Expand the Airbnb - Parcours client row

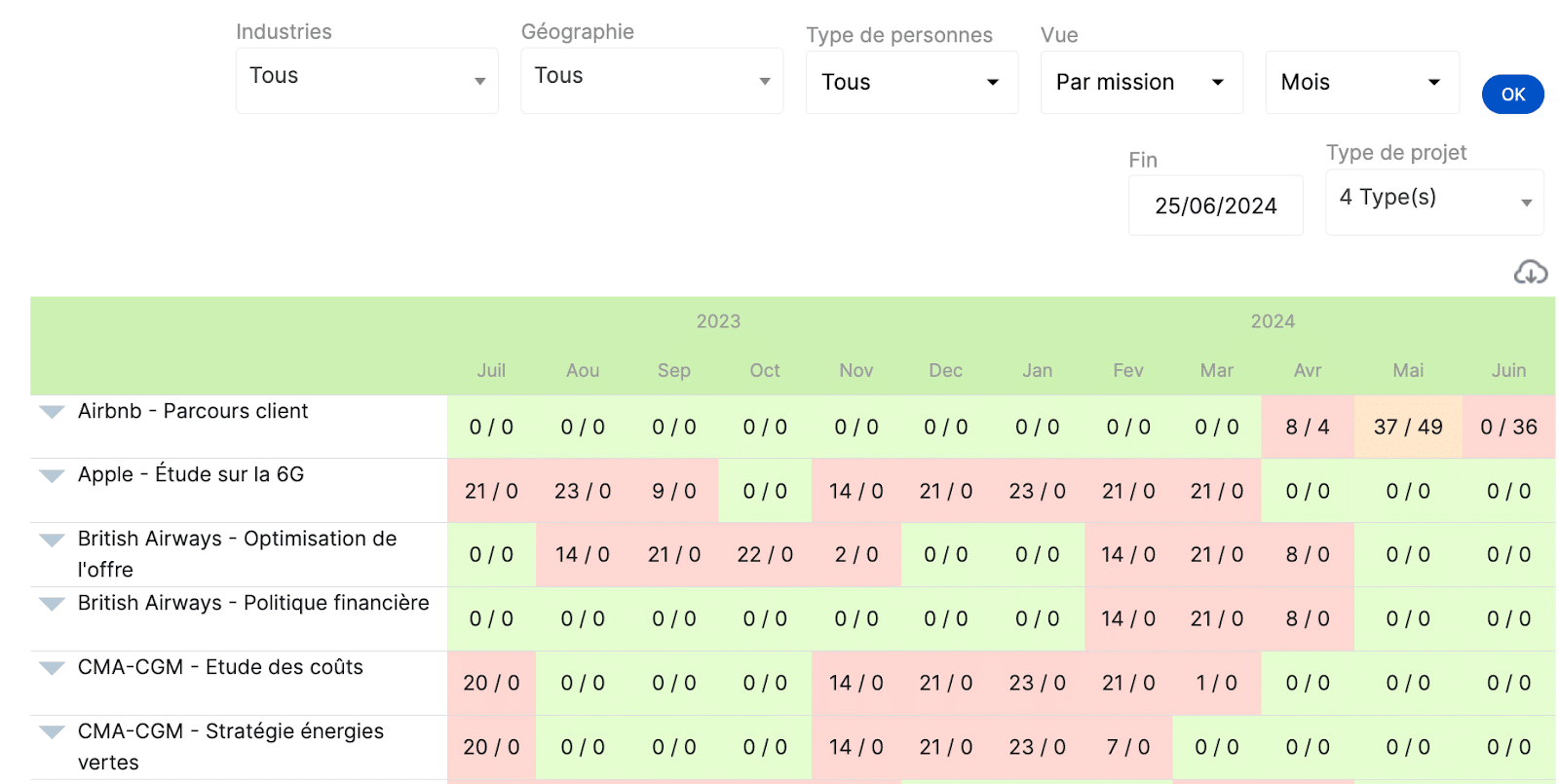52,412
